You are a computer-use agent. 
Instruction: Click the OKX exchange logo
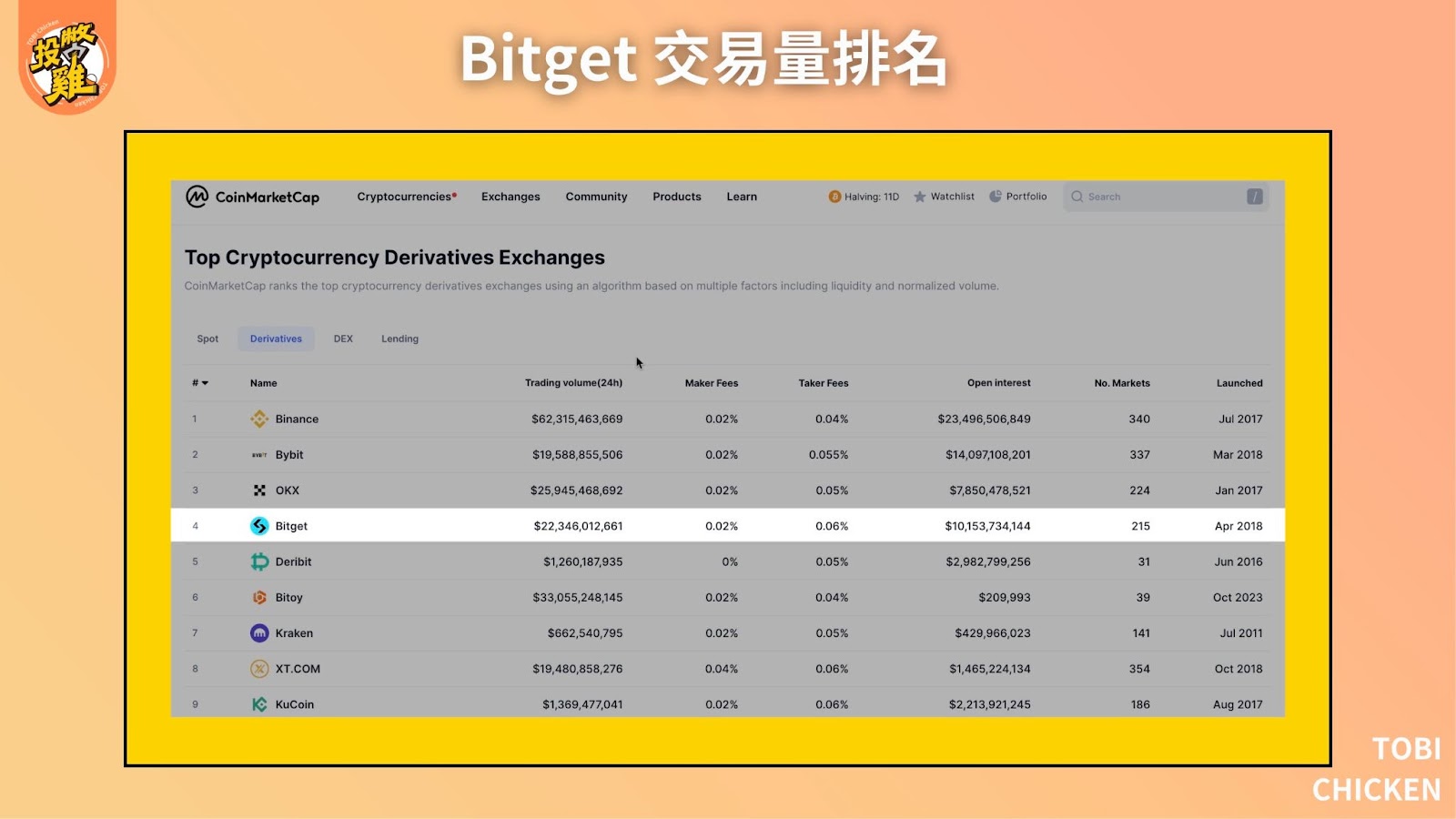259,490
